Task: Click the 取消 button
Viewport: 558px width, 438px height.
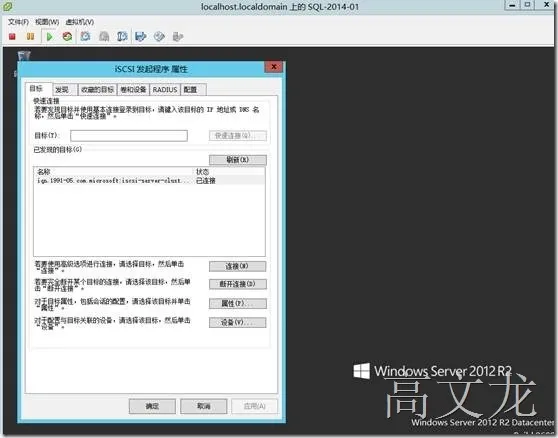Action: point(204,406)
